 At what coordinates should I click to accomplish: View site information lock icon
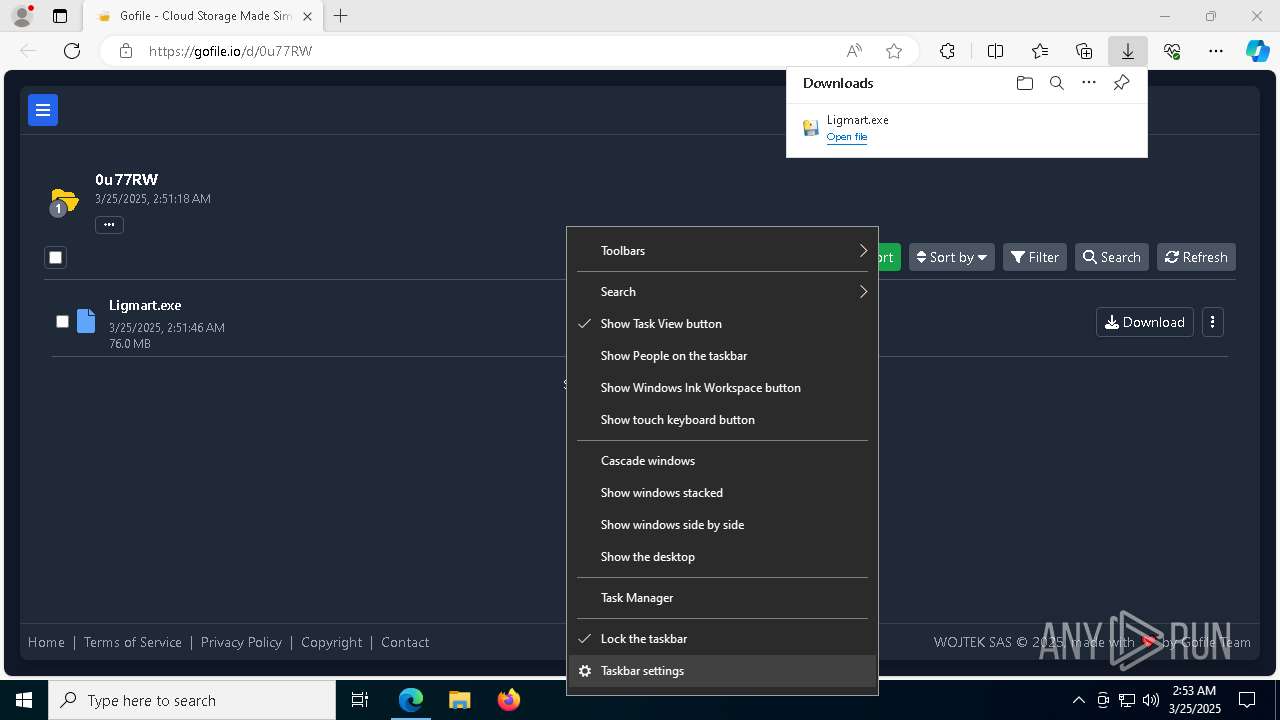126,51
